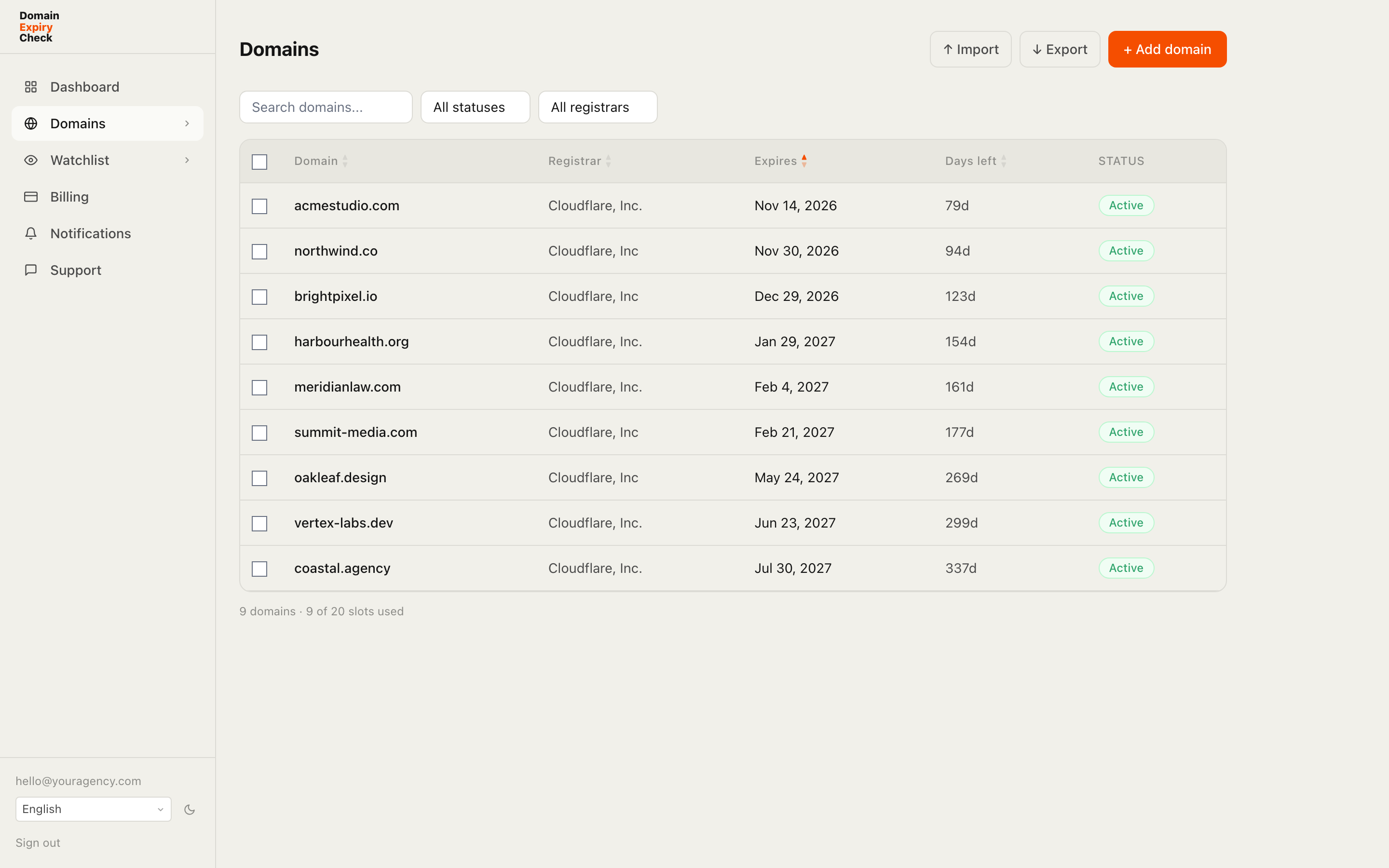This screenshot has width=1389, height=868.
Task: Click the Dec 29, 2026 expiry date
Action: tap(797, 296)
